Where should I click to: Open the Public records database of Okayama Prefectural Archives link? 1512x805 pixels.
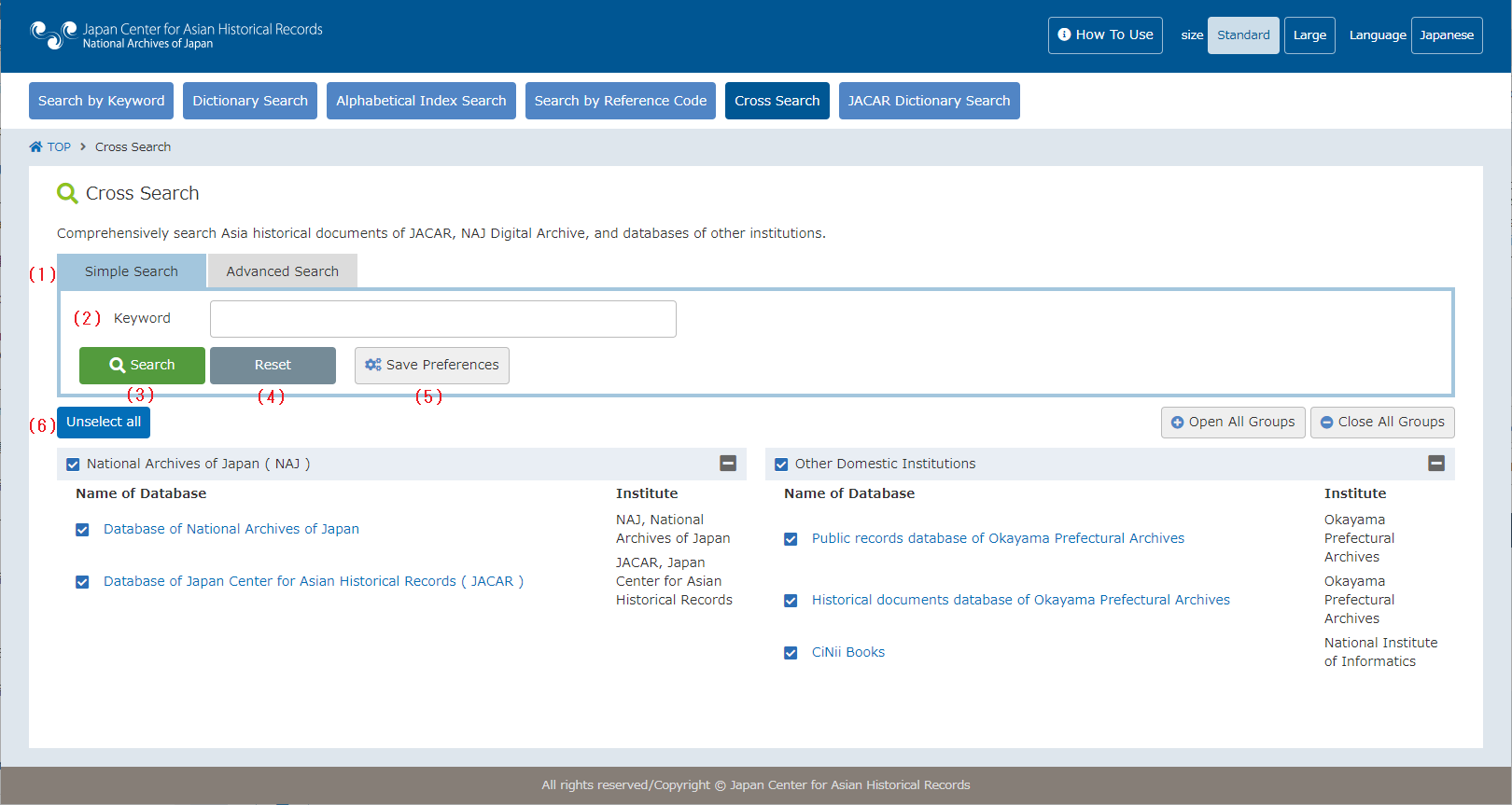click(x=998, y=538)
